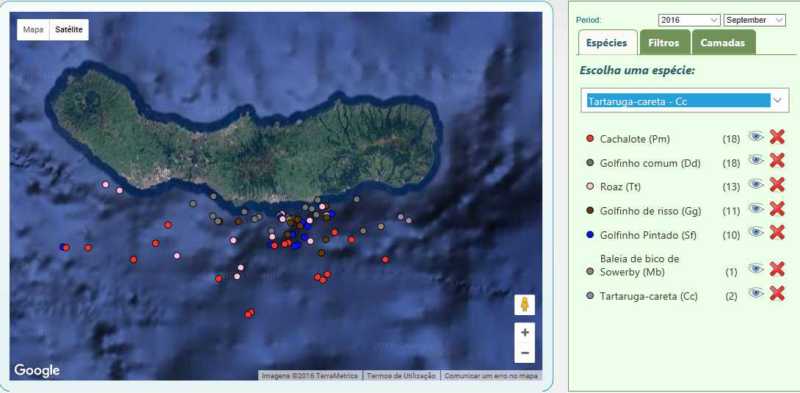Open Termos de Utilização link
This screenshot has width=800, height=393.
402,376
